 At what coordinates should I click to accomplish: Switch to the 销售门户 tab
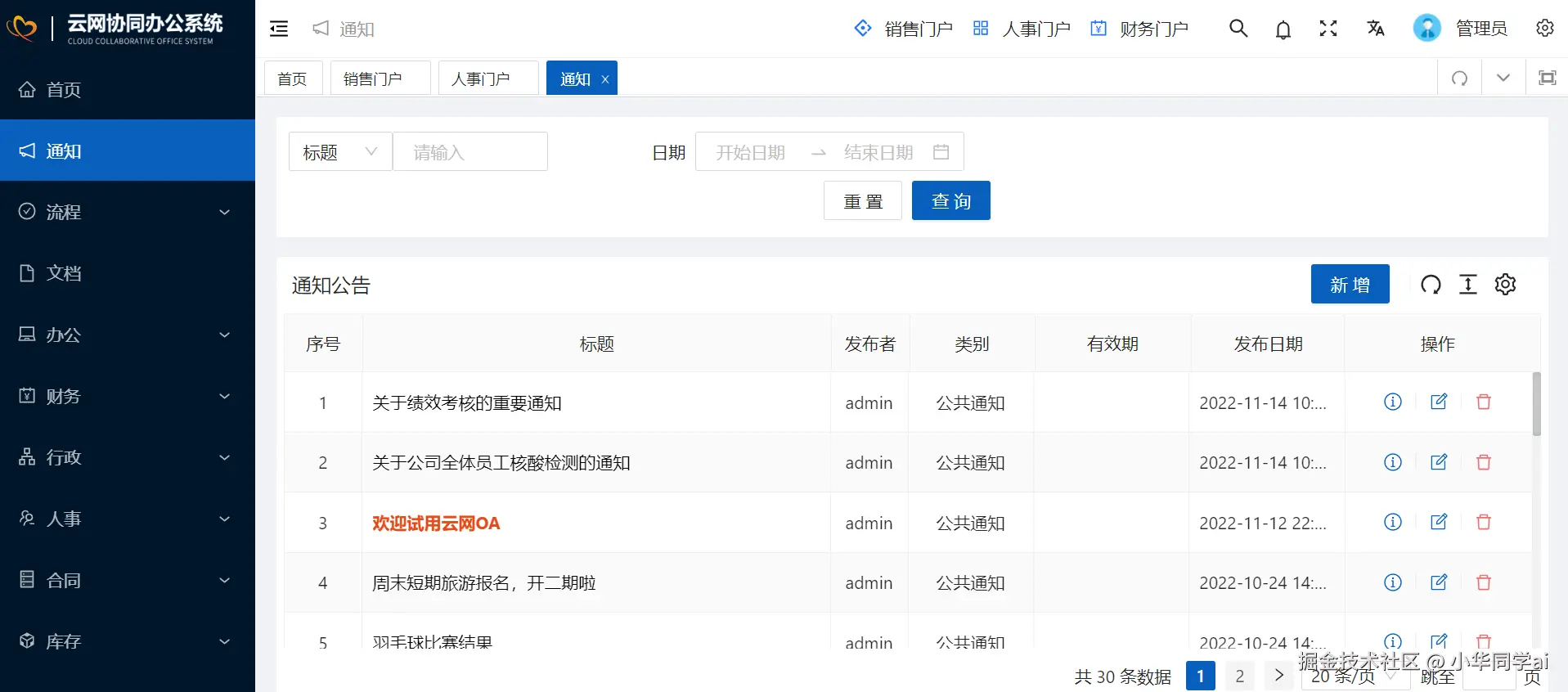click(x=380, y=79)
